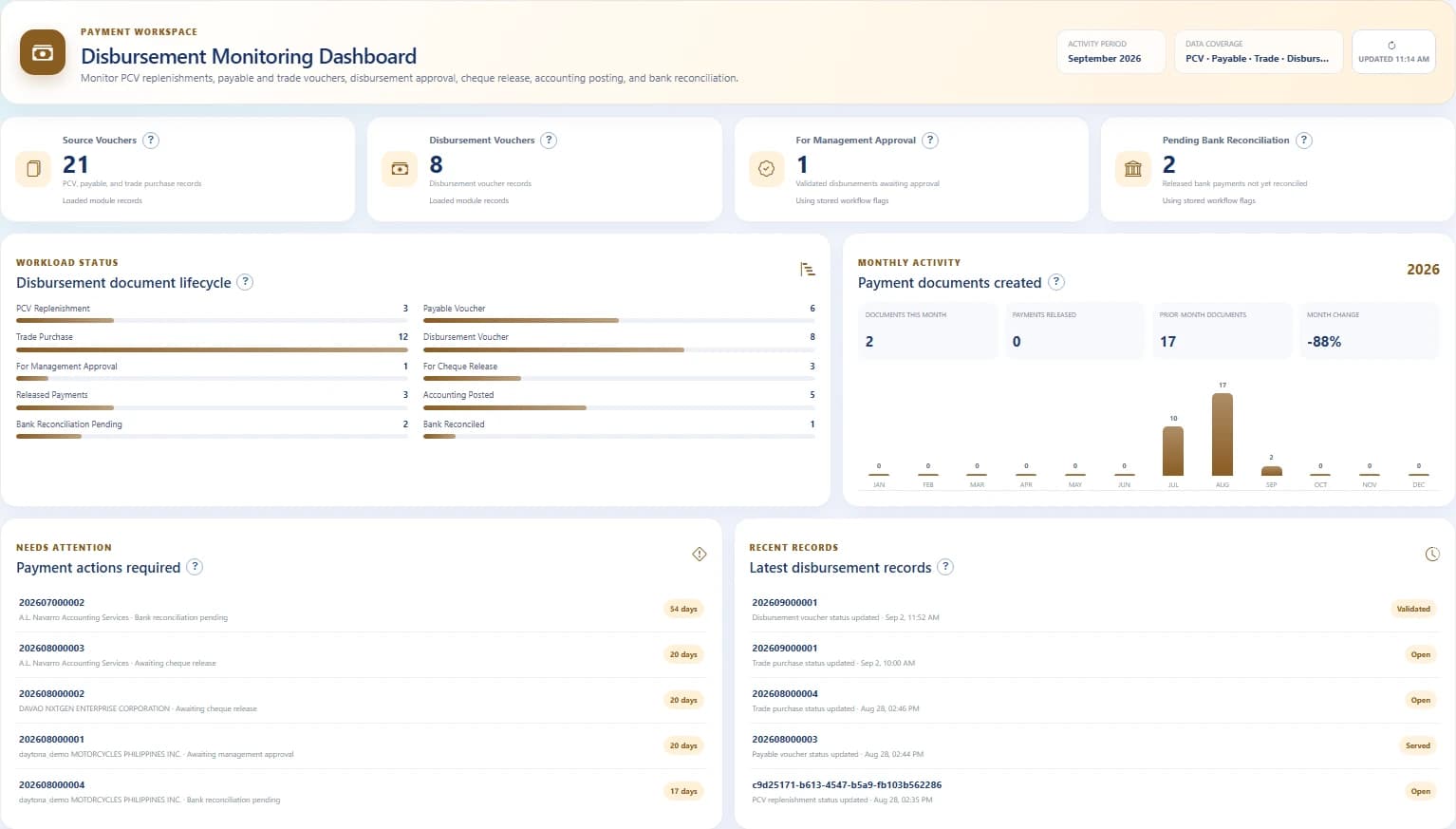Screen dimensions: 1456x829
Task: Click the 54 days badge
Action: point(683,610)
